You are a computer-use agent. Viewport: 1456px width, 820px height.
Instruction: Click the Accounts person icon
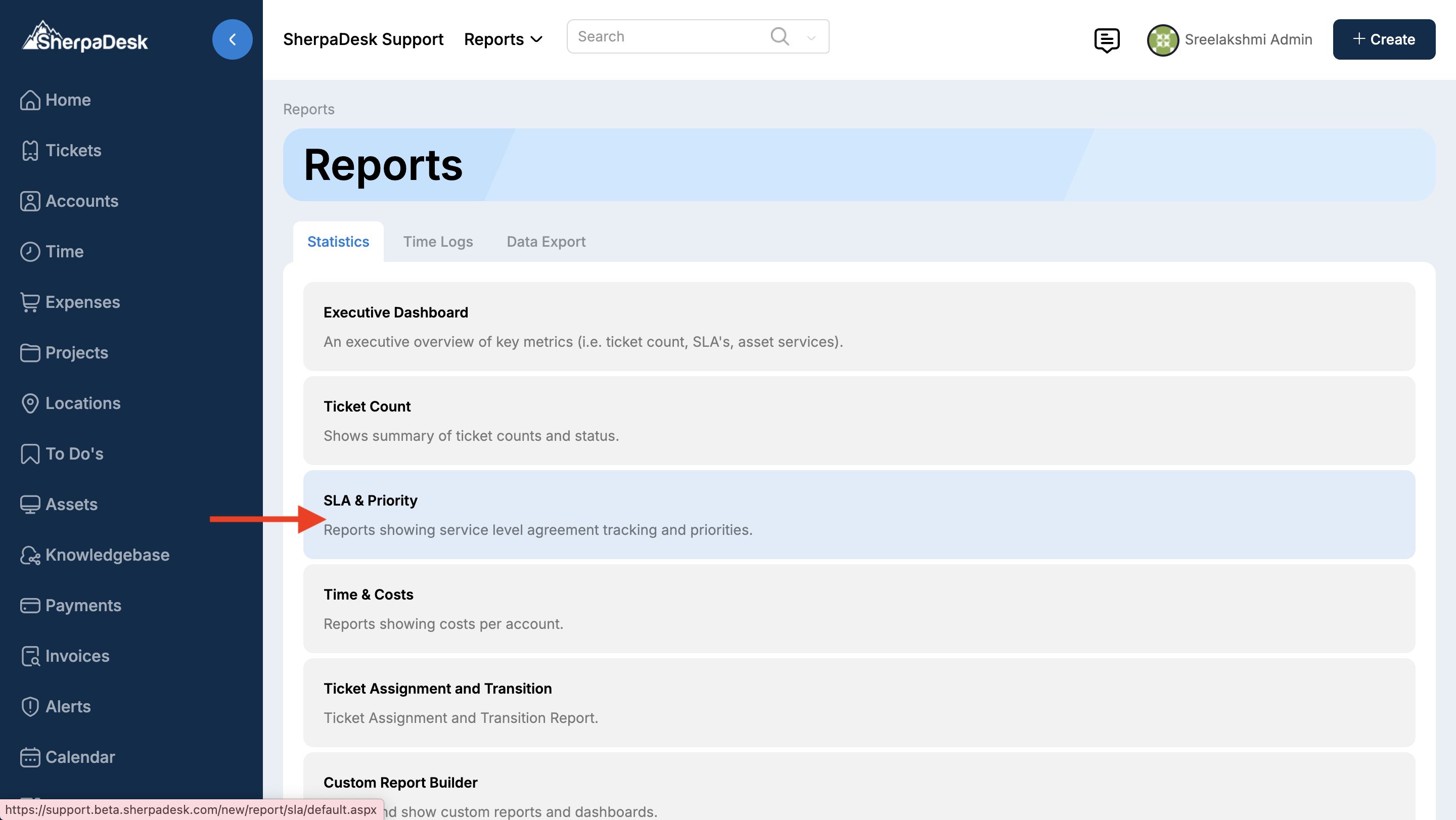[29, 201]
